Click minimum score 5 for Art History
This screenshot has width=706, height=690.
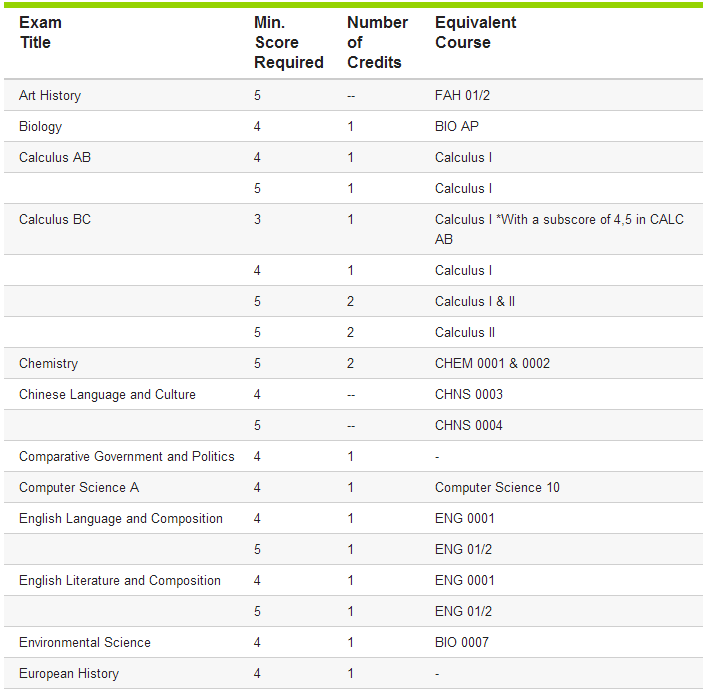coord(257,95)
